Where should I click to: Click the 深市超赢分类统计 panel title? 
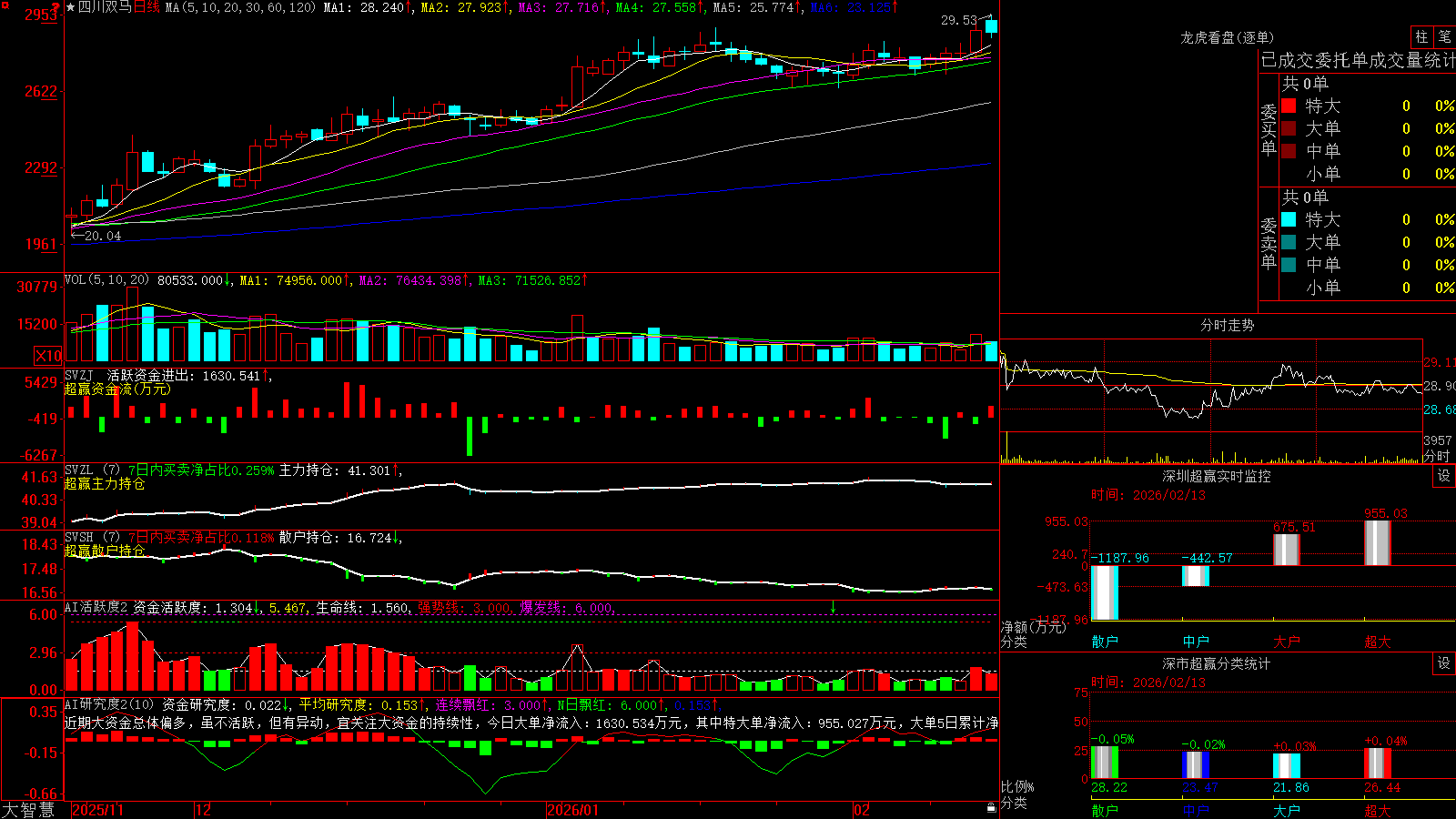[1217, 663]
